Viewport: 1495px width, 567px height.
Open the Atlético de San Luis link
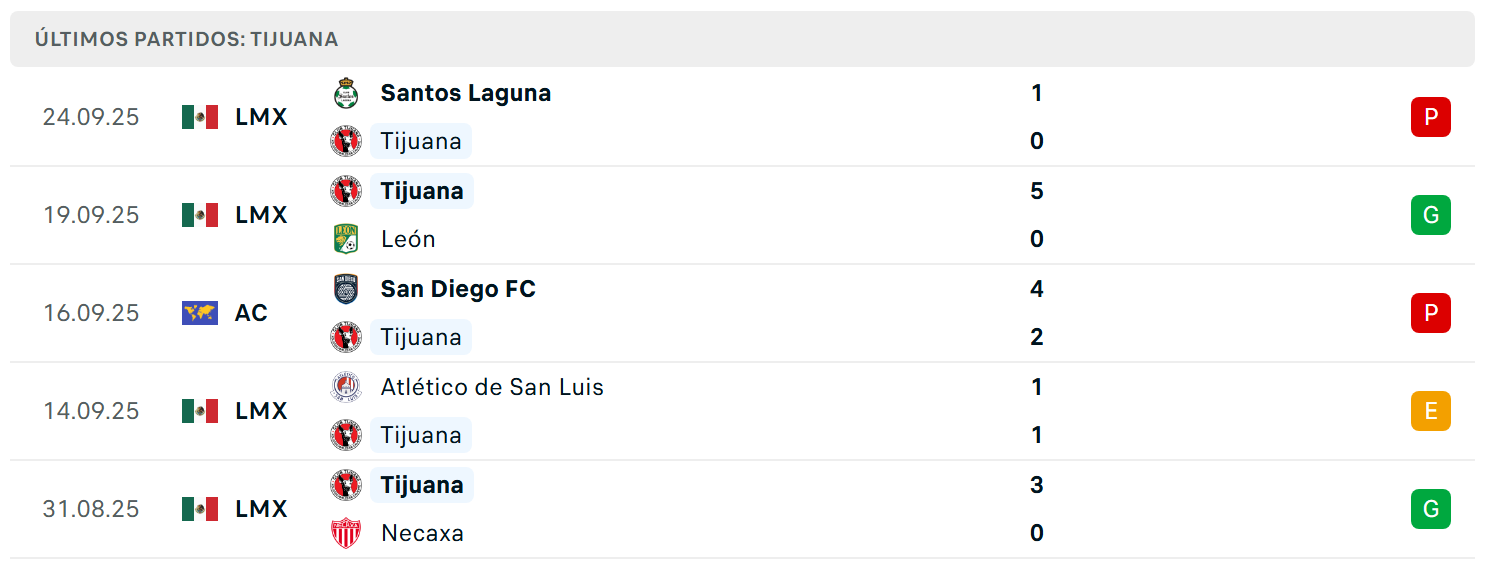[x=492, y=387]
